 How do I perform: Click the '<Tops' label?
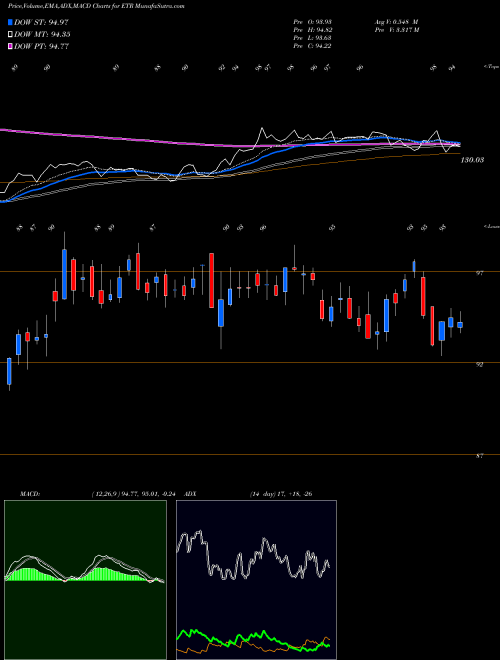coord(491,67)
